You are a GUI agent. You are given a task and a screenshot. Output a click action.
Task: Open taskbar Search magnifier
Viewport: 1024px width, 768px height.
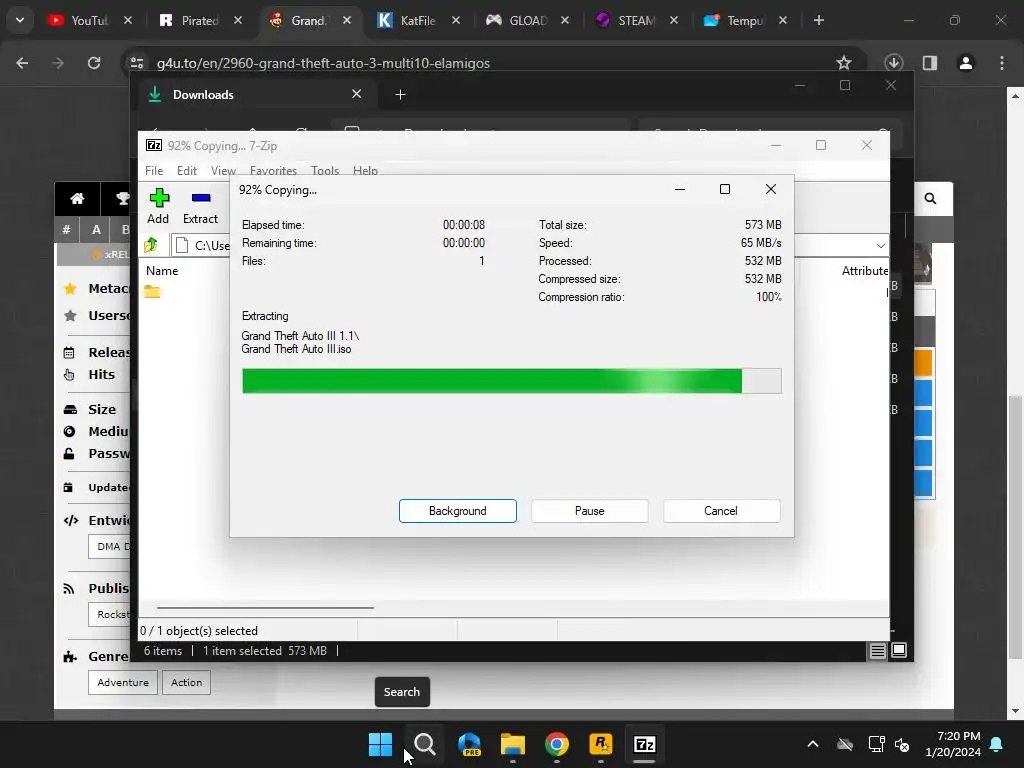(x=424, y=744)
